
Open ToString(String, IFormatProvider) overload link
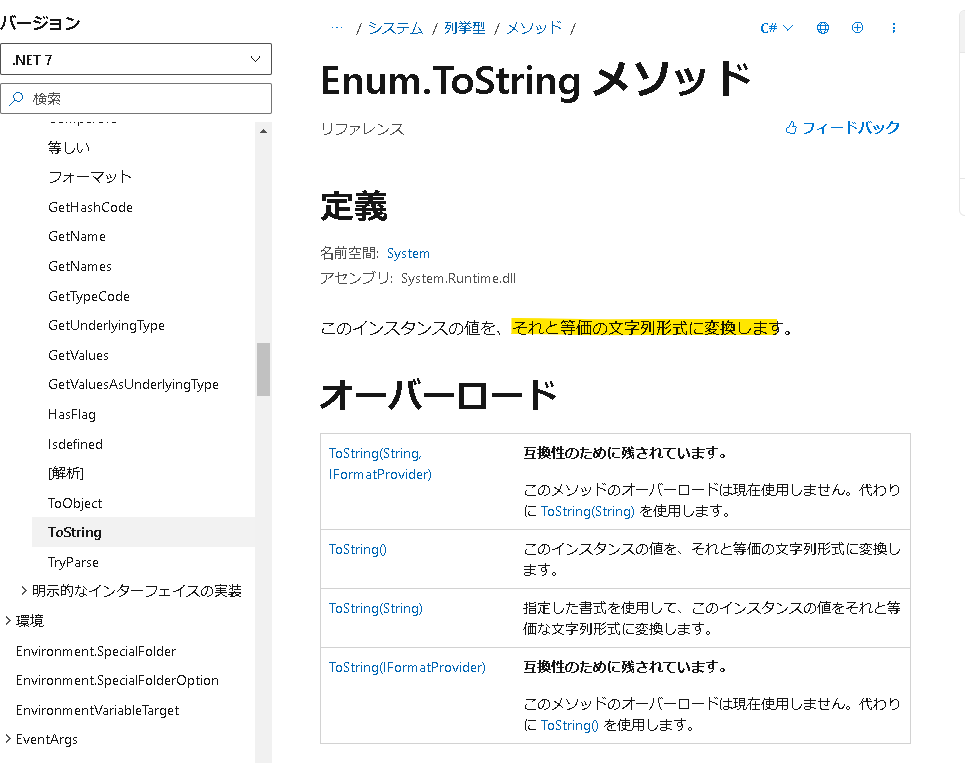click(380, 463)
